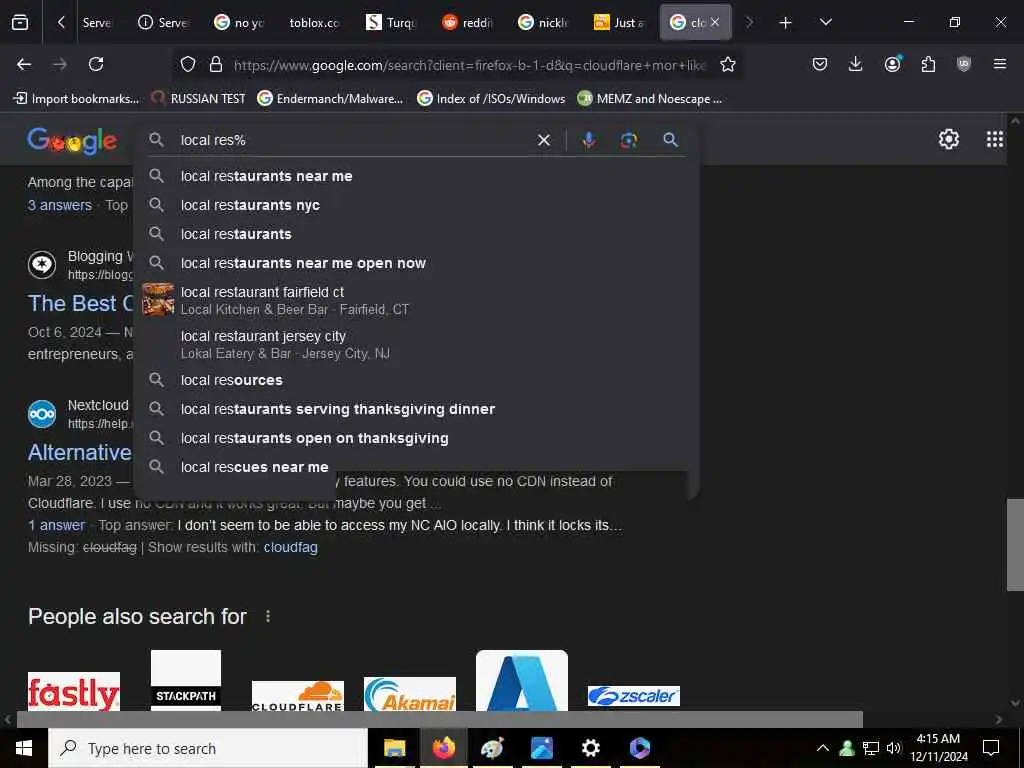
Task: Open Google quick settings gear
Action: 948,139
